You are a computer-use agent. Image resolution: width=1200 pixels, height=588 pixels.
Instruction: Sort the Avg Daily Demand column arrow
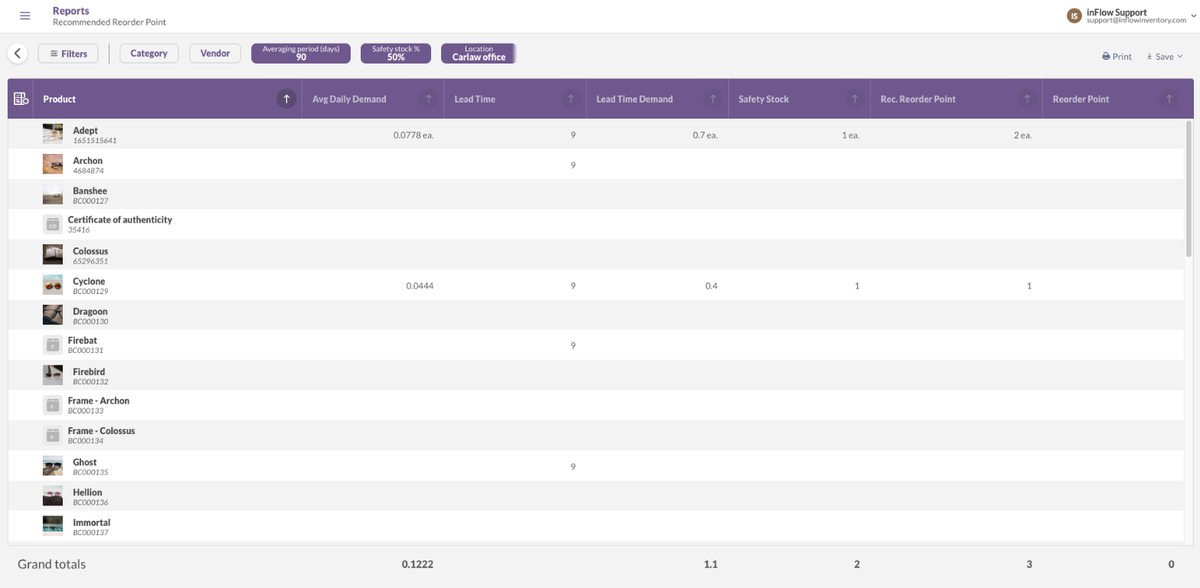coord(428,99)
